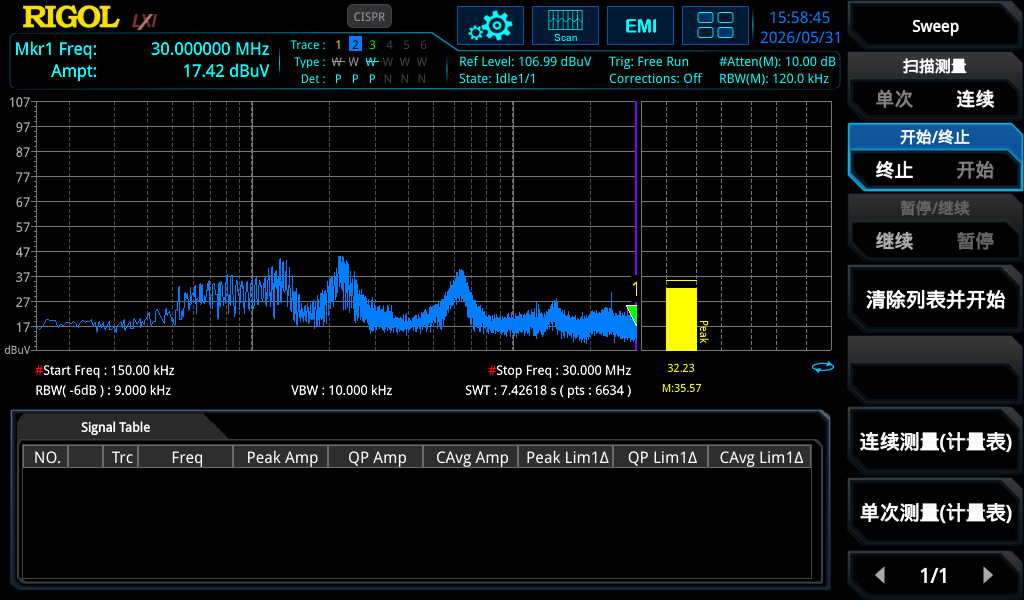
Task: Select trace number 1
Action: (338, 44)
